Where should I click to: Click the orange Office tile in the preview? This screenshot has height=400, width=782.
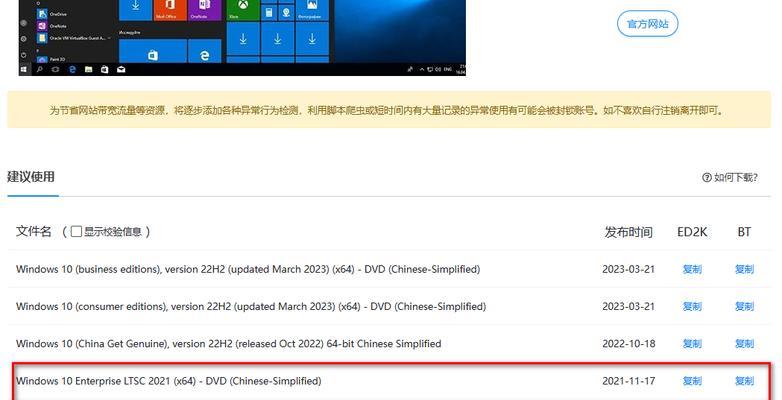point(170,10)
